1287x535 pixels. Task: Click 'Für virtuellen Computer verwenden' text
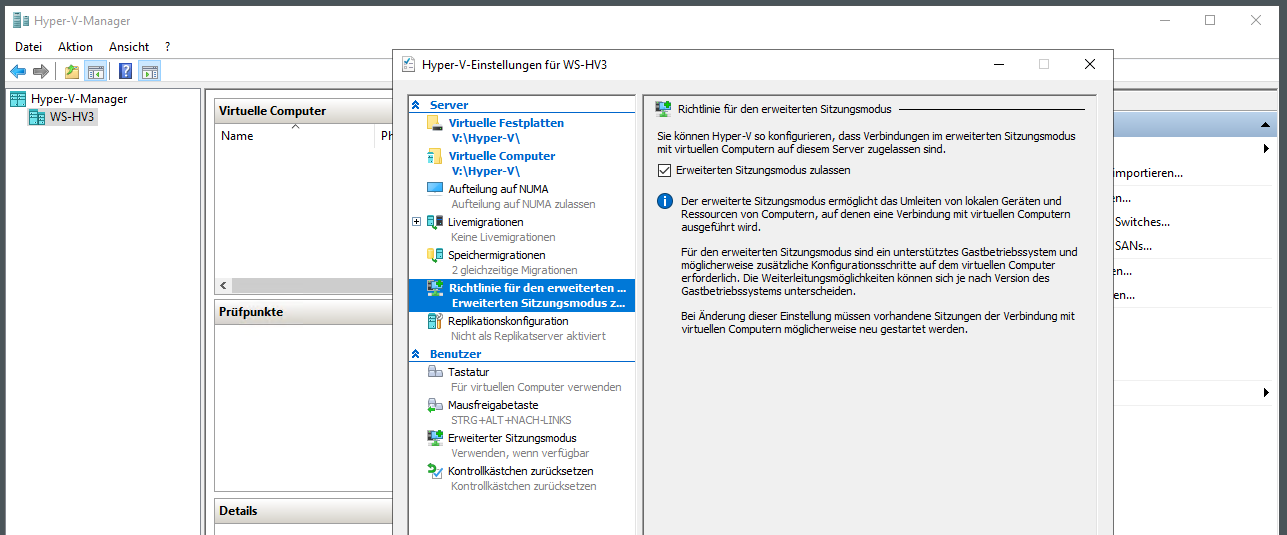pyautogui.click(x=536, y=387)
